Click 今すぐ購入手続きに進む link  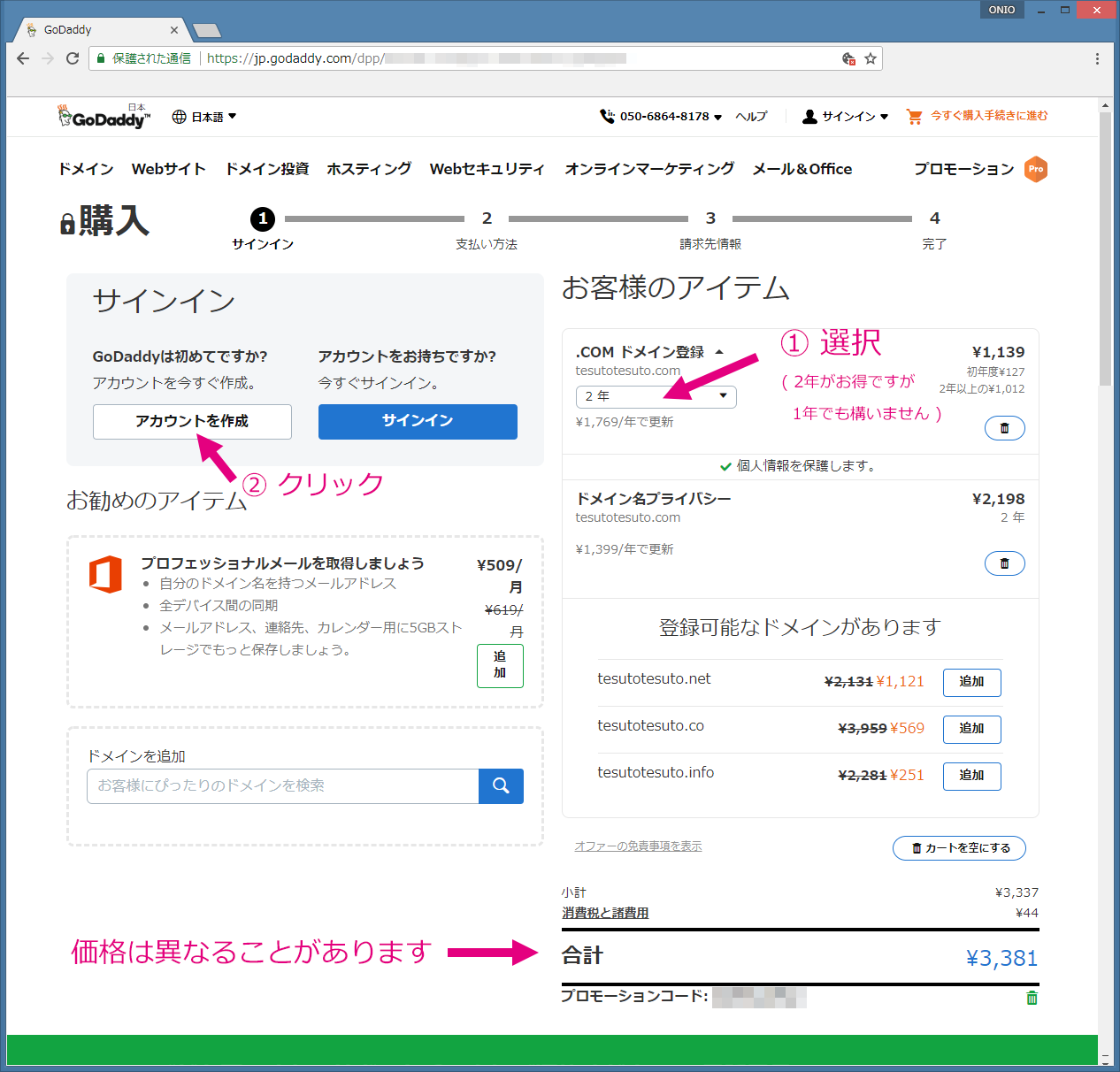point(989,116)
